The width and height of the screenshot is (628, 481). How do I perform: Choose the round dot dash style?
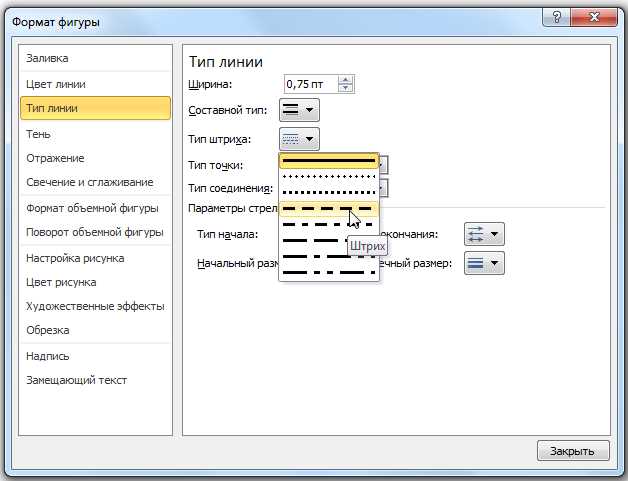tap(329, 177)
